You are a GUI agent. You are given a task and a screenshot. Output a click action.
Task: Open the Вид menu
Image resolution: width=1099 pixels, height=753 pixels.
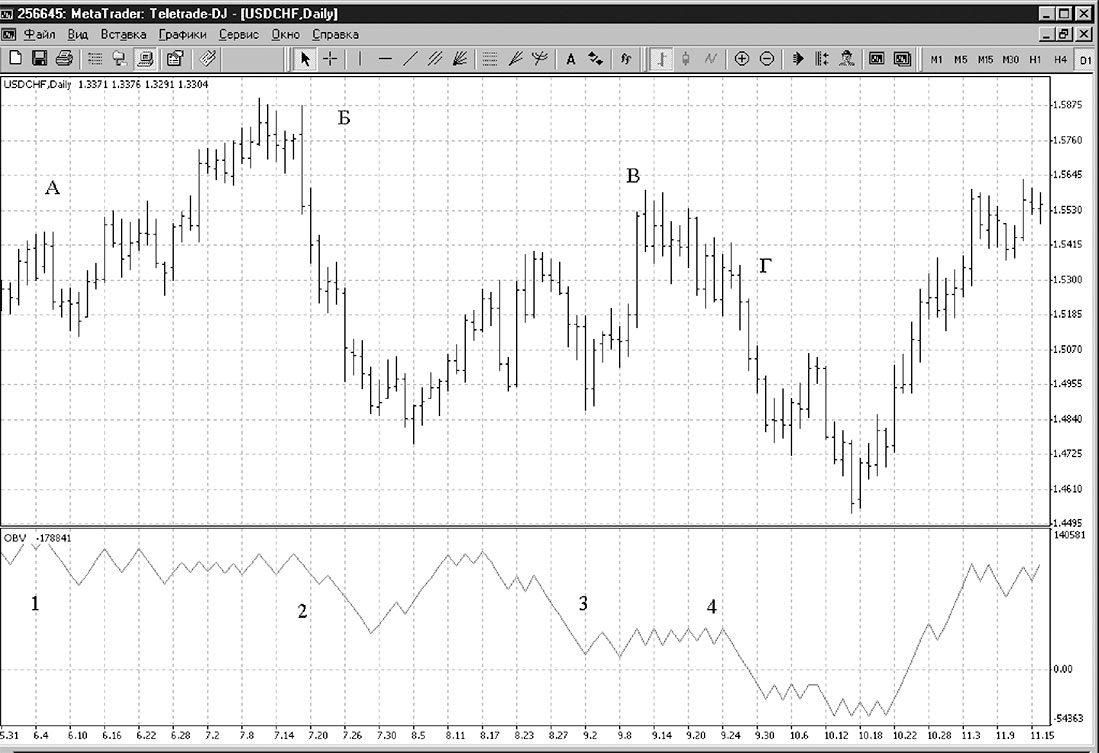pos(78,34)
